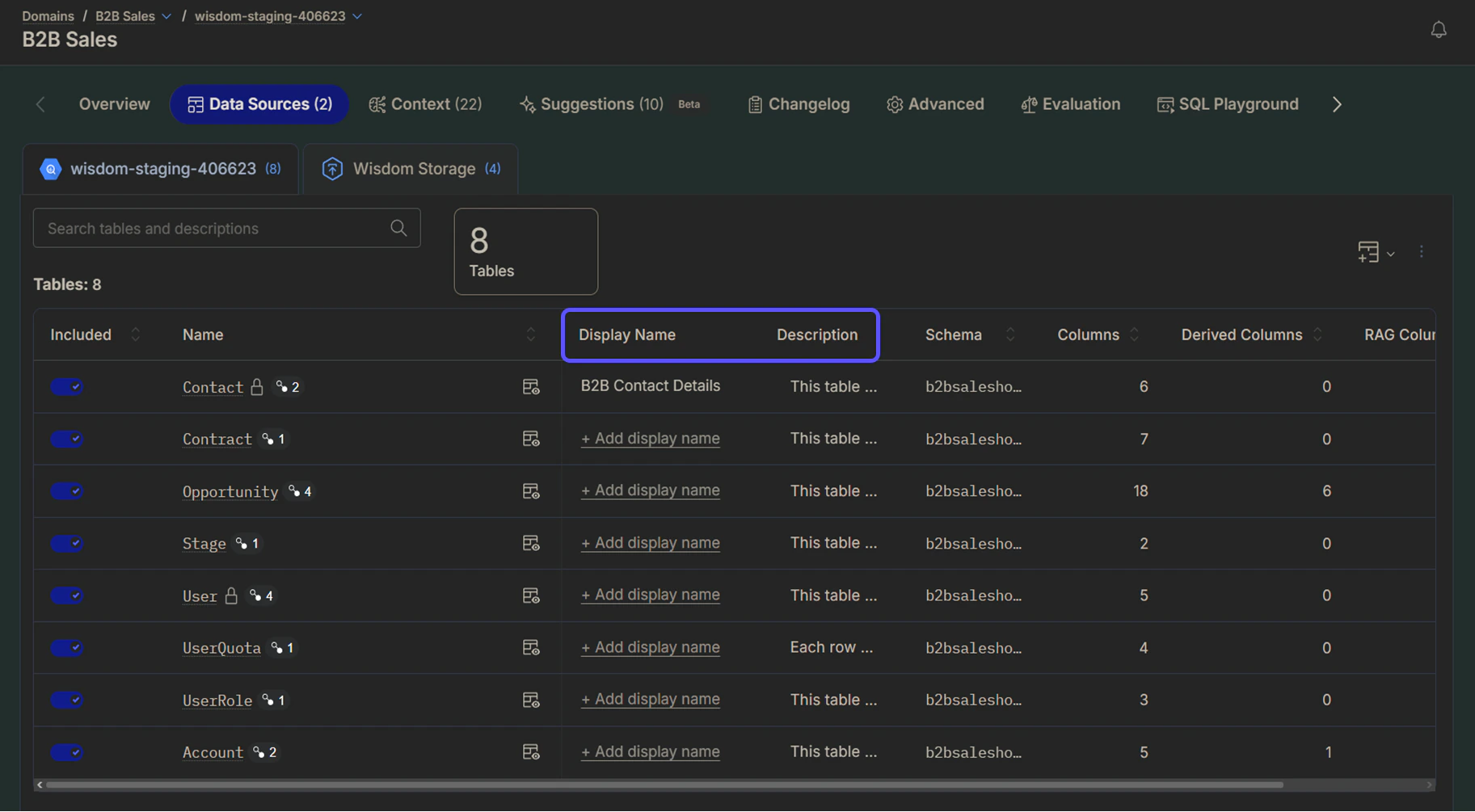
Task: Click the B2B Contact Details display name
Action: click(x=651, y=386)
